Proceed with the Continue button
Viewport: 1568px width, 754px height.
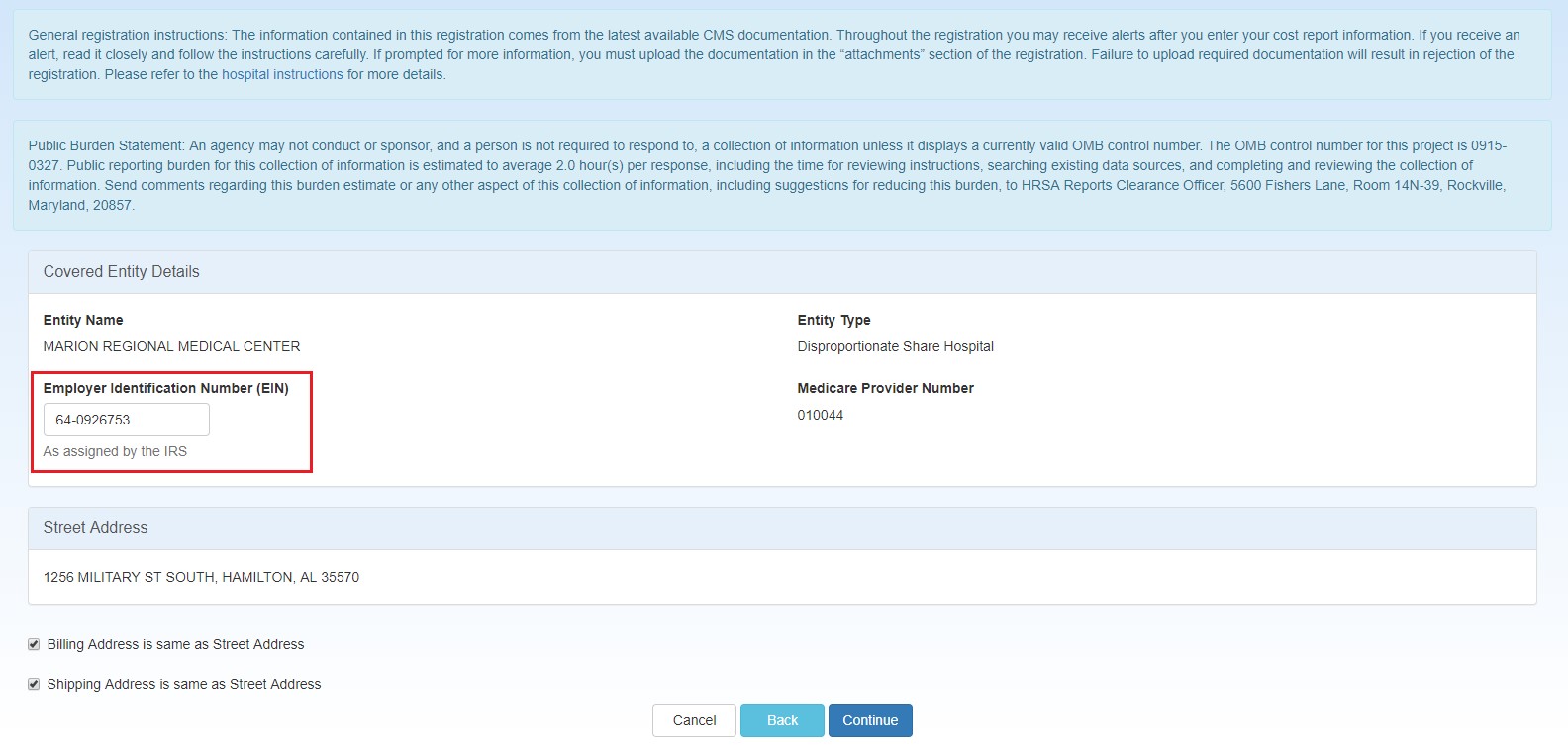point(870,720)
